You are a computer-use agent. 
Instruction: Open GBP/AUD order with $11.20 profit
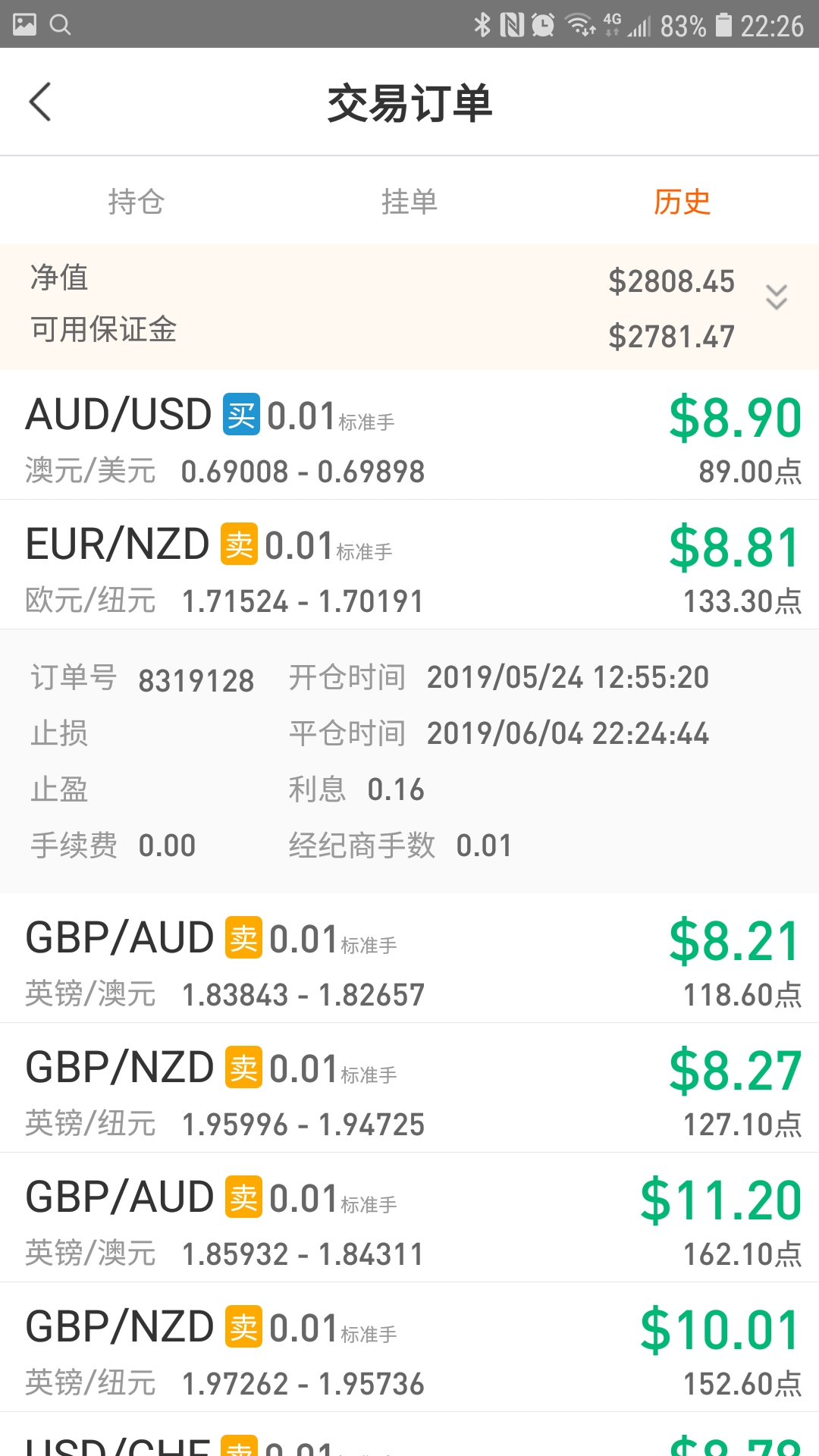point(409,1218)
